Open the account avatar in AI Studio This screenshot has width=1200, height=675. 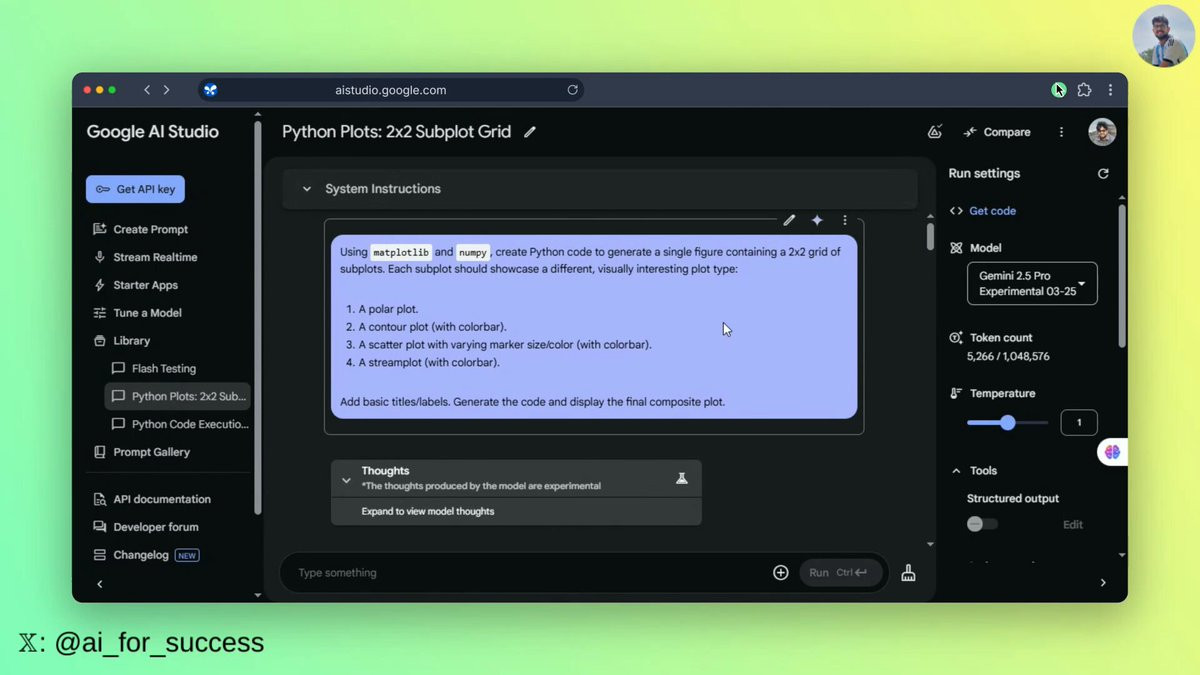pyautogui.click(x=1102, y=132)
